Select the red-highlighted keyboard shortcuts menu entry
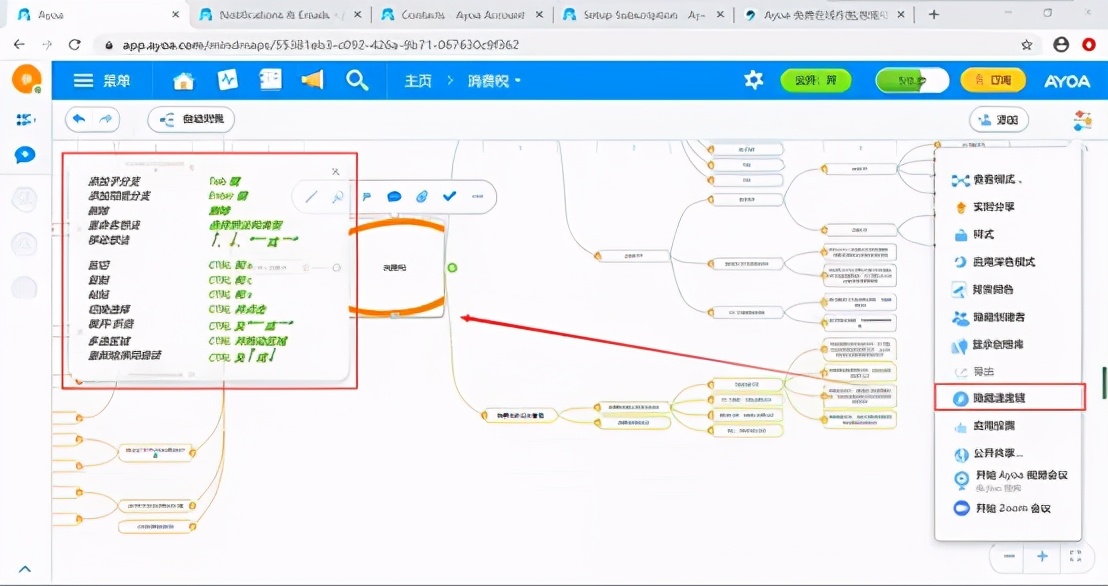Image resolution: width=1108 pixels, height=586 pixels. 1010,398
